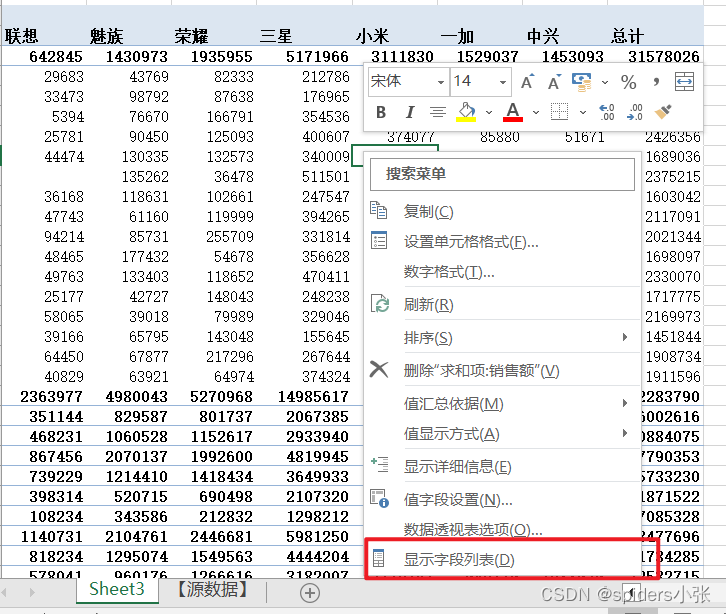Toggle italic in the mini toolbar
Image resolution: width=726 pixels, height=614 pixels.
tap(409, 112)
